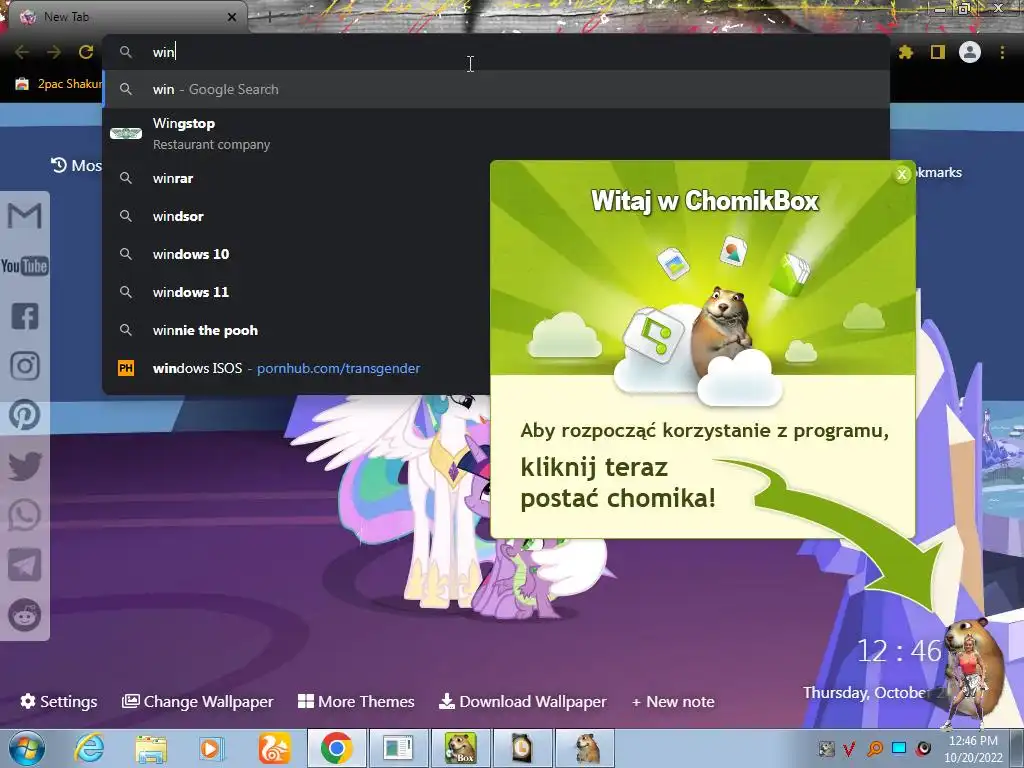Open the new tab page Settings
This screenshot has width=1024, height=768.
(59, 701)
